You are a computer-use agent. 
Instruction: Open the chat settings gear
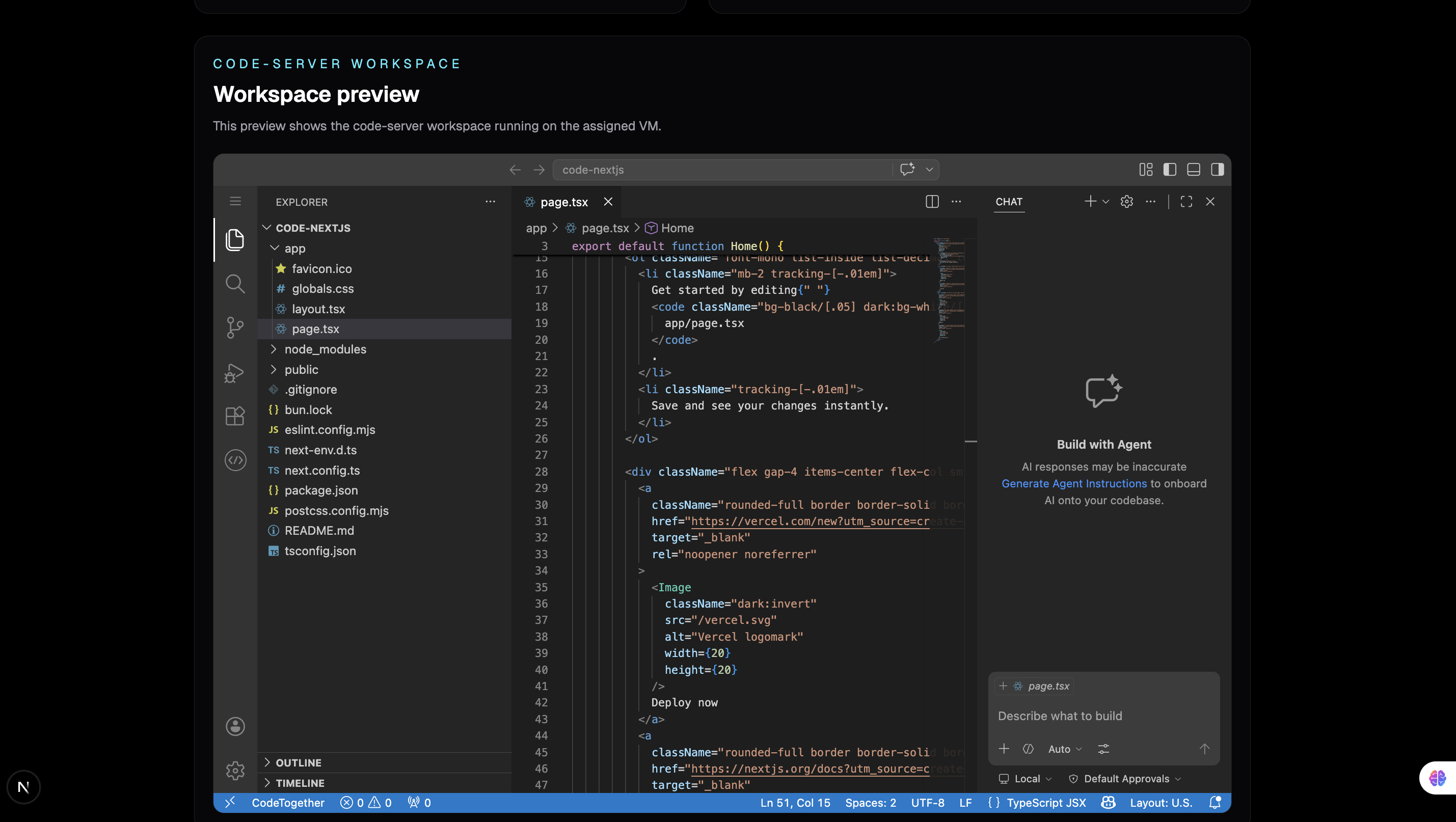coord(1126,202)
